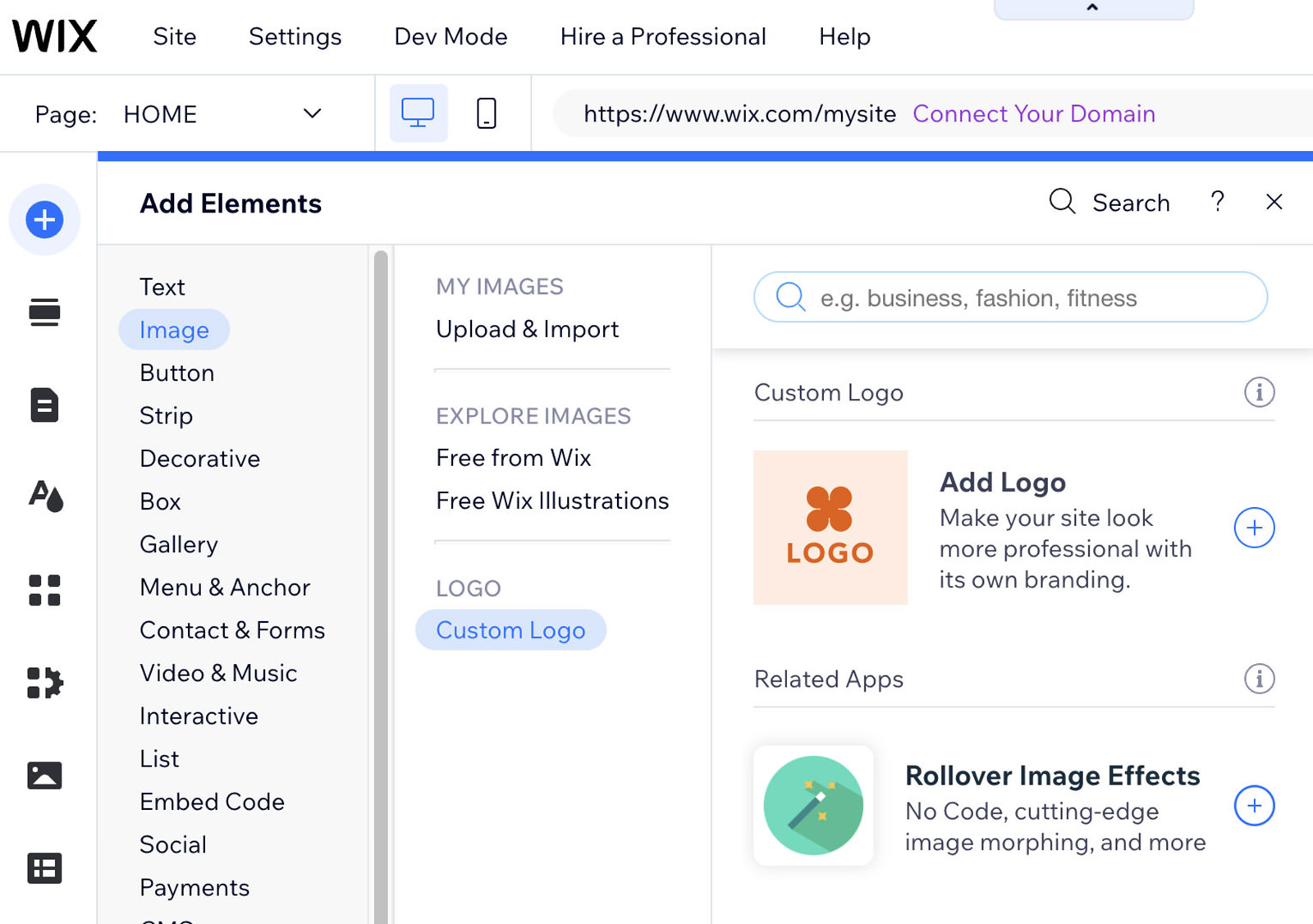Viewport: 1313px width, 924px height.
Task: Open the Content Manager table icon
Action: pyautogui.click(x=44, y=868)
